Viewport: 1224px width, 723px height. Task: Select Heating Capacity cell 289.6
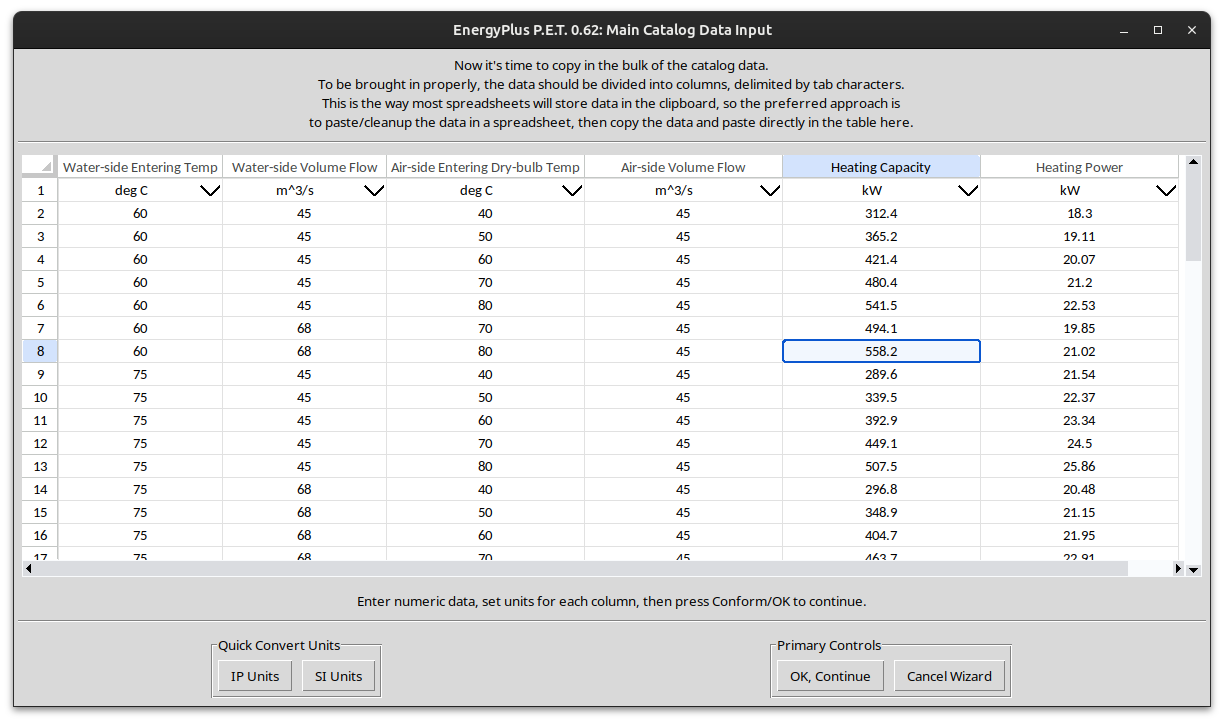[x=881, y=374]
